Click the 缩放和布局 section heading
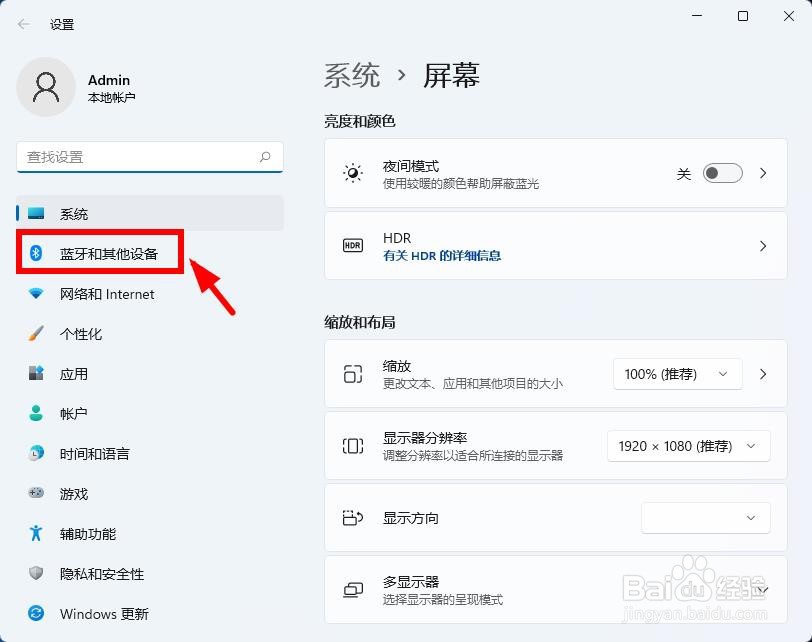 coord(359,322)
